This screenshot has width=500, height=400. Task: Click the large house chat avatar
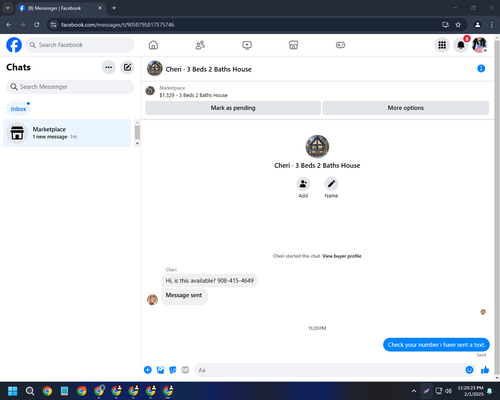pos(317,146)
